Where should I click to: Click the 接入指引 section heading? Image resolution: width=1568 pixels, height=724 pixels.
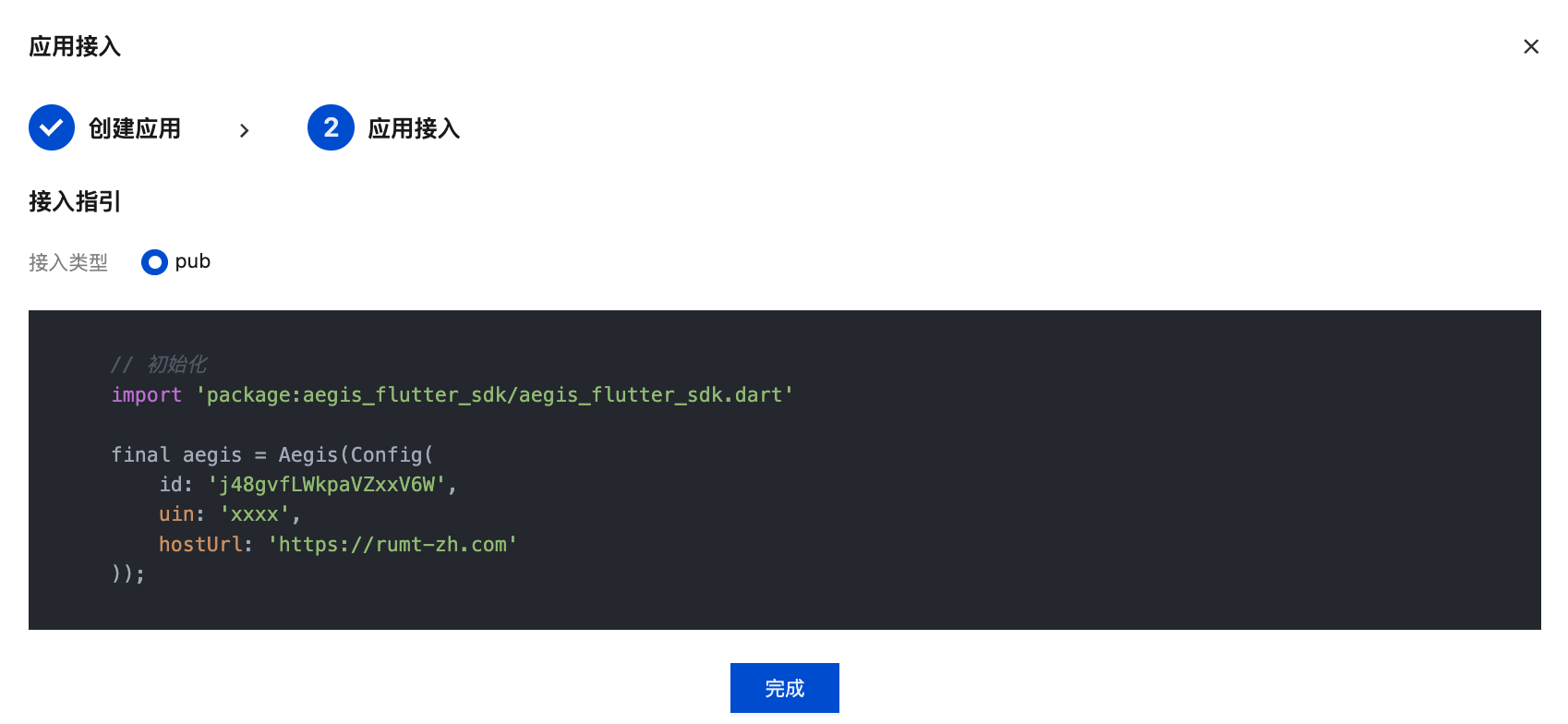click(75, 201)
